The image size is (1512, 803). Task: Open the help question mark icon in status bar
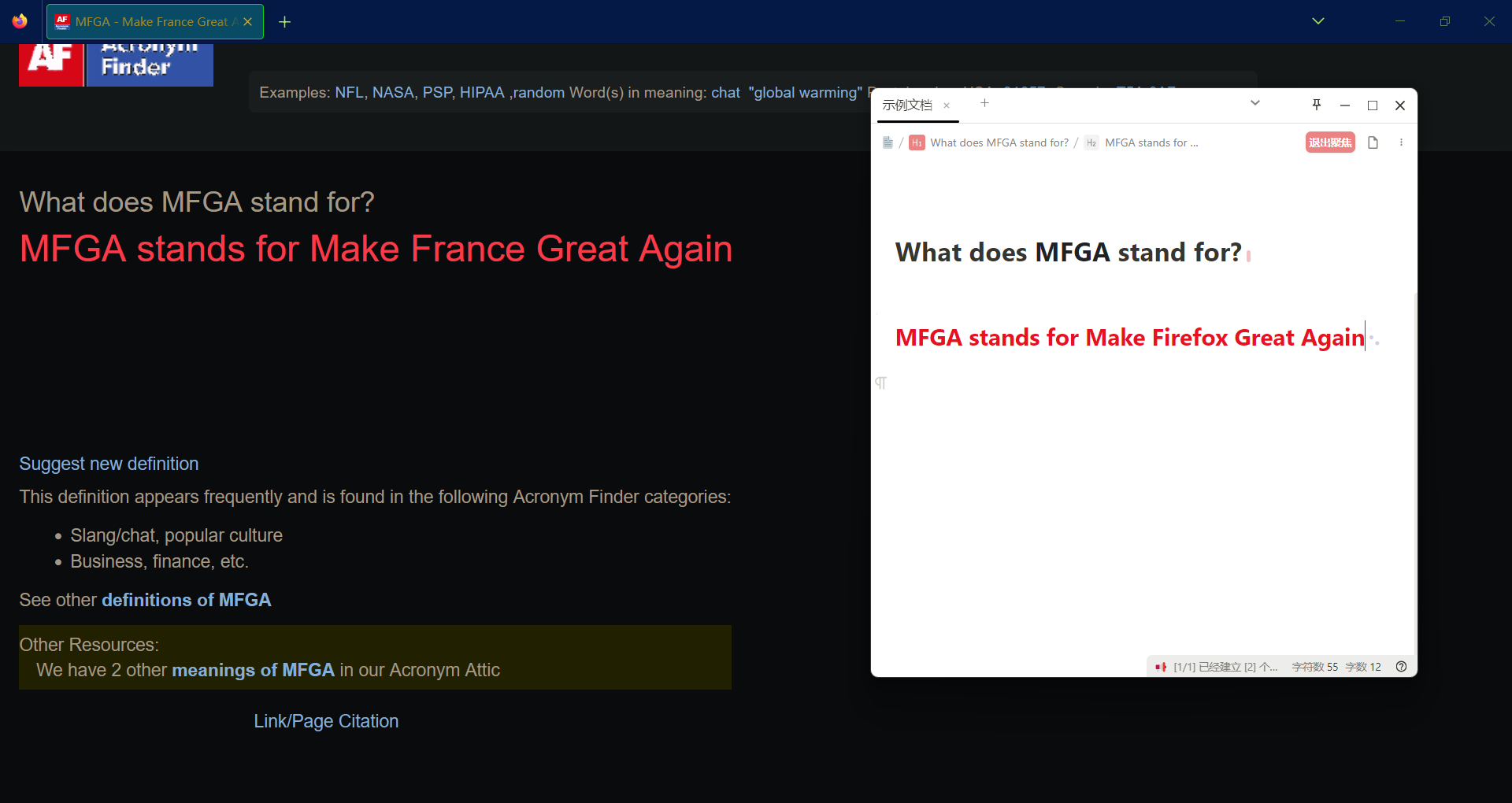pyautogui.click(x=1402, y=667)
